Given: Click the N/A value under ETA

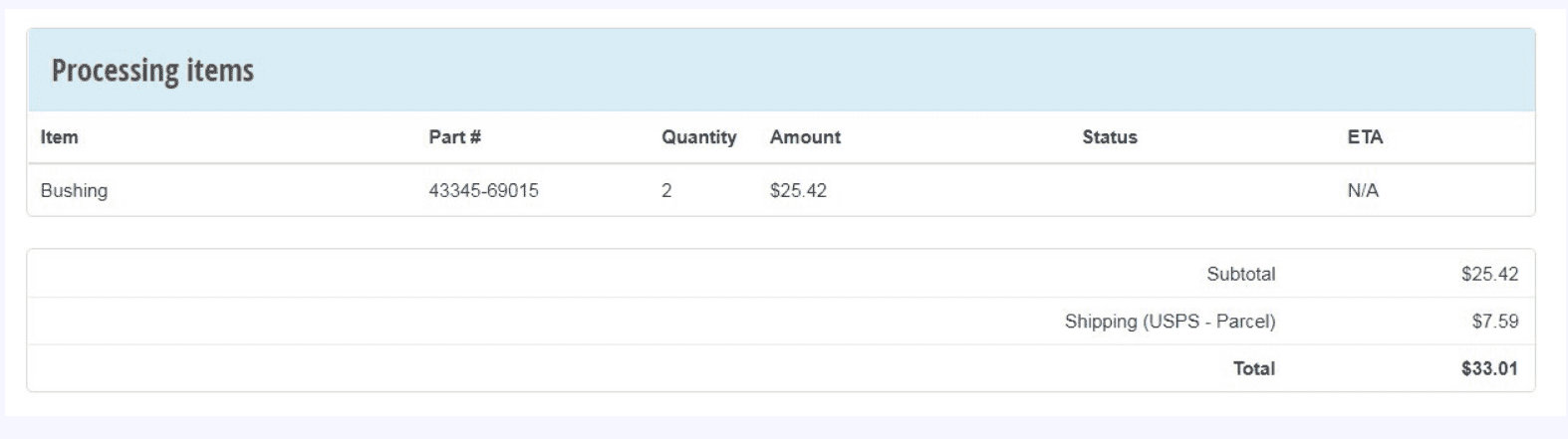Looking at the screenshot, I should (1362, 190).
